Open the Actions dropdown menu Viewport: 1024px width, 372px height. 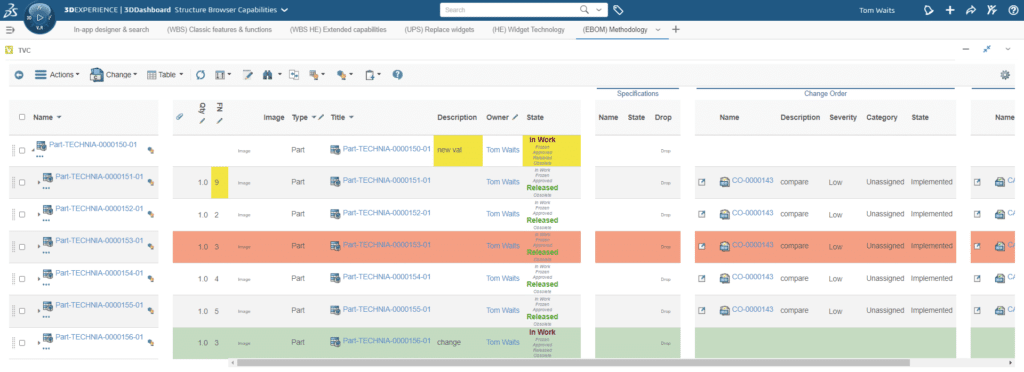point(57,75)
